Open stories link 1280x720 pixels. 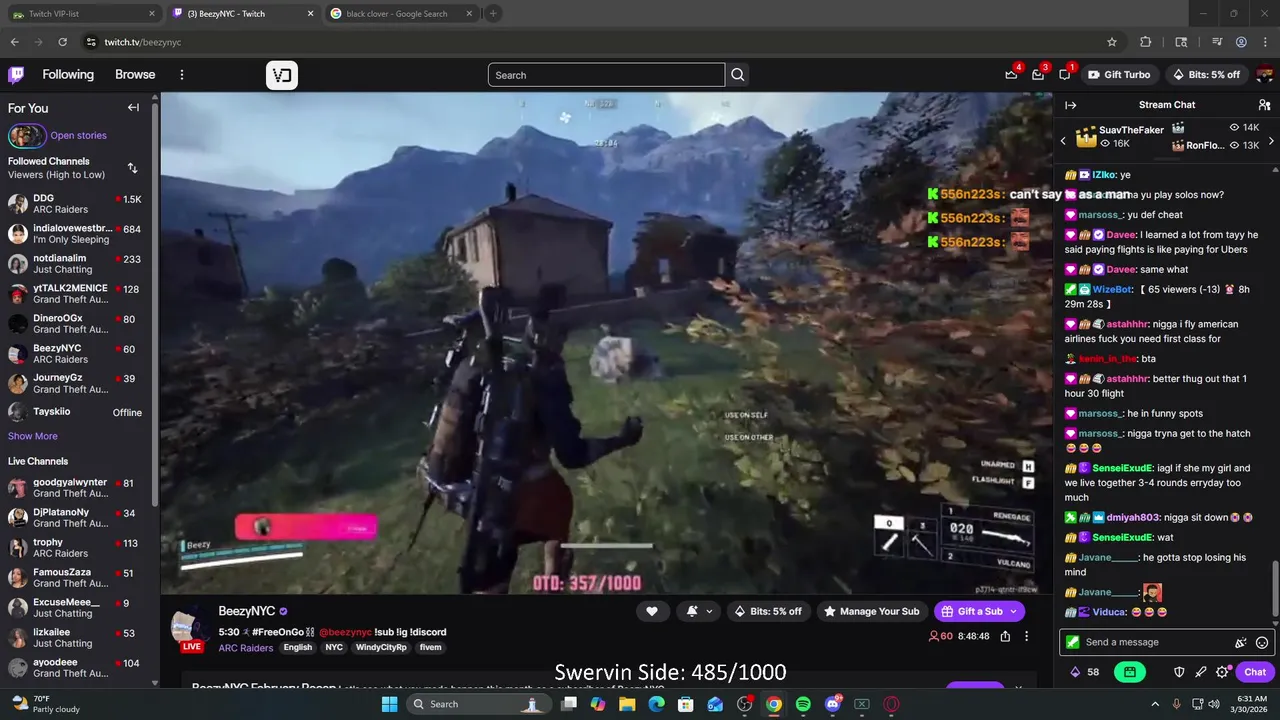coord(78,136)
